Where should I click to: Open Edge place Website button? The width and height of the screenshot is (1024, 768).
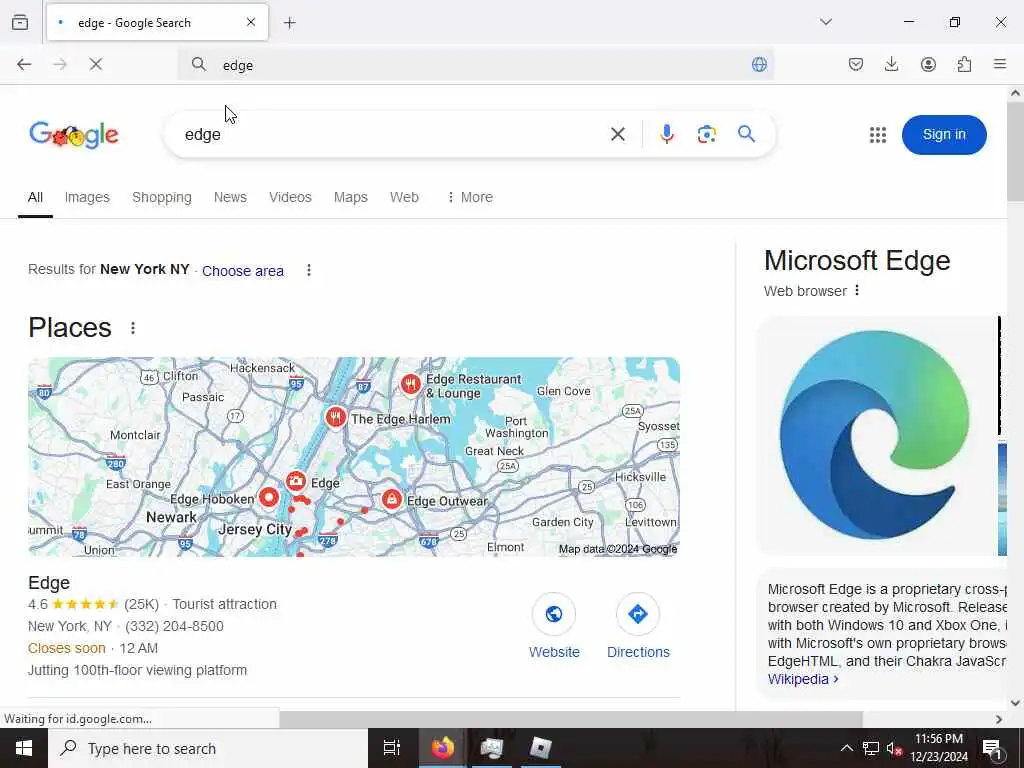point(554,627)
